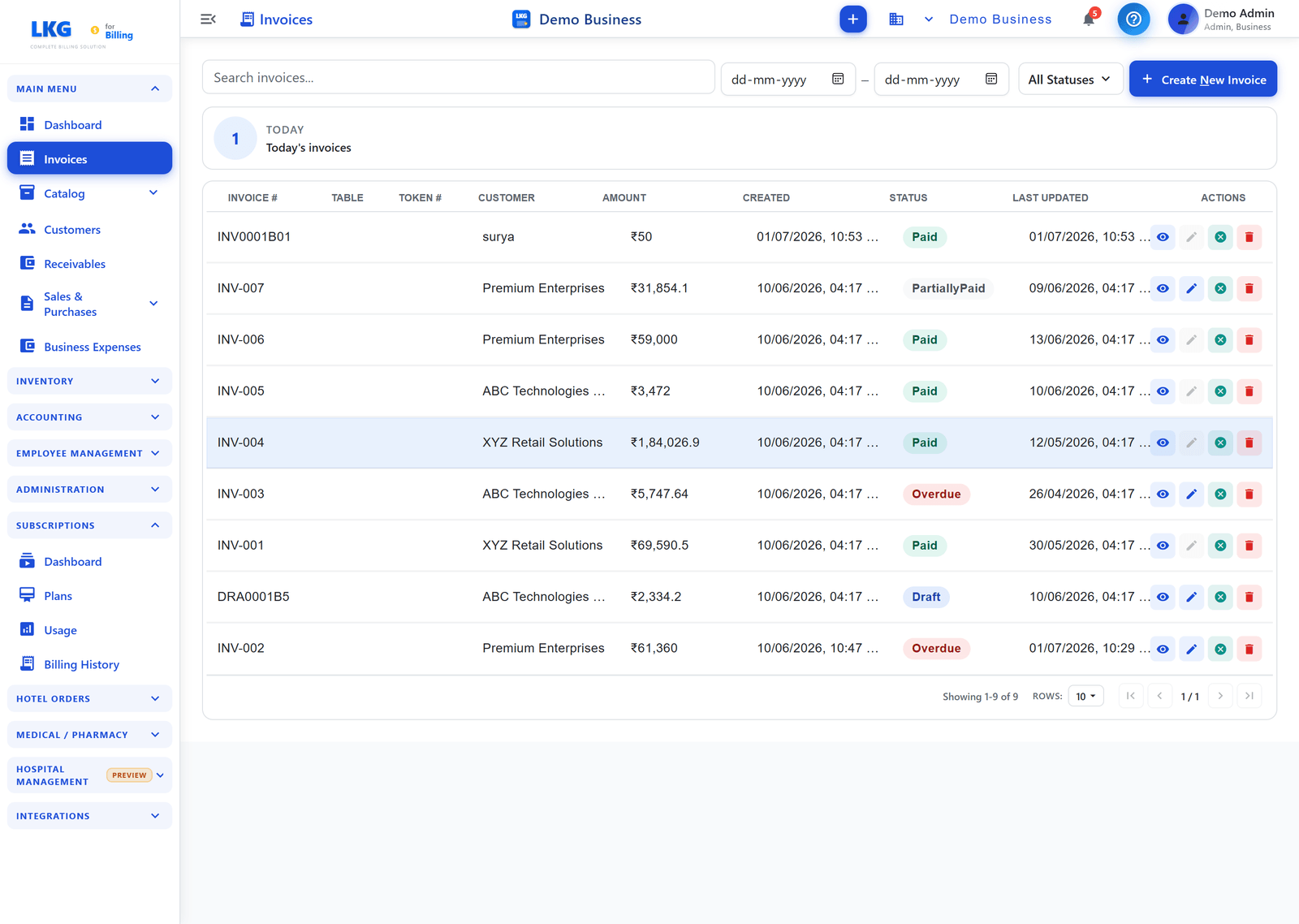Open the start date calendar picker icon

point(838,79)
